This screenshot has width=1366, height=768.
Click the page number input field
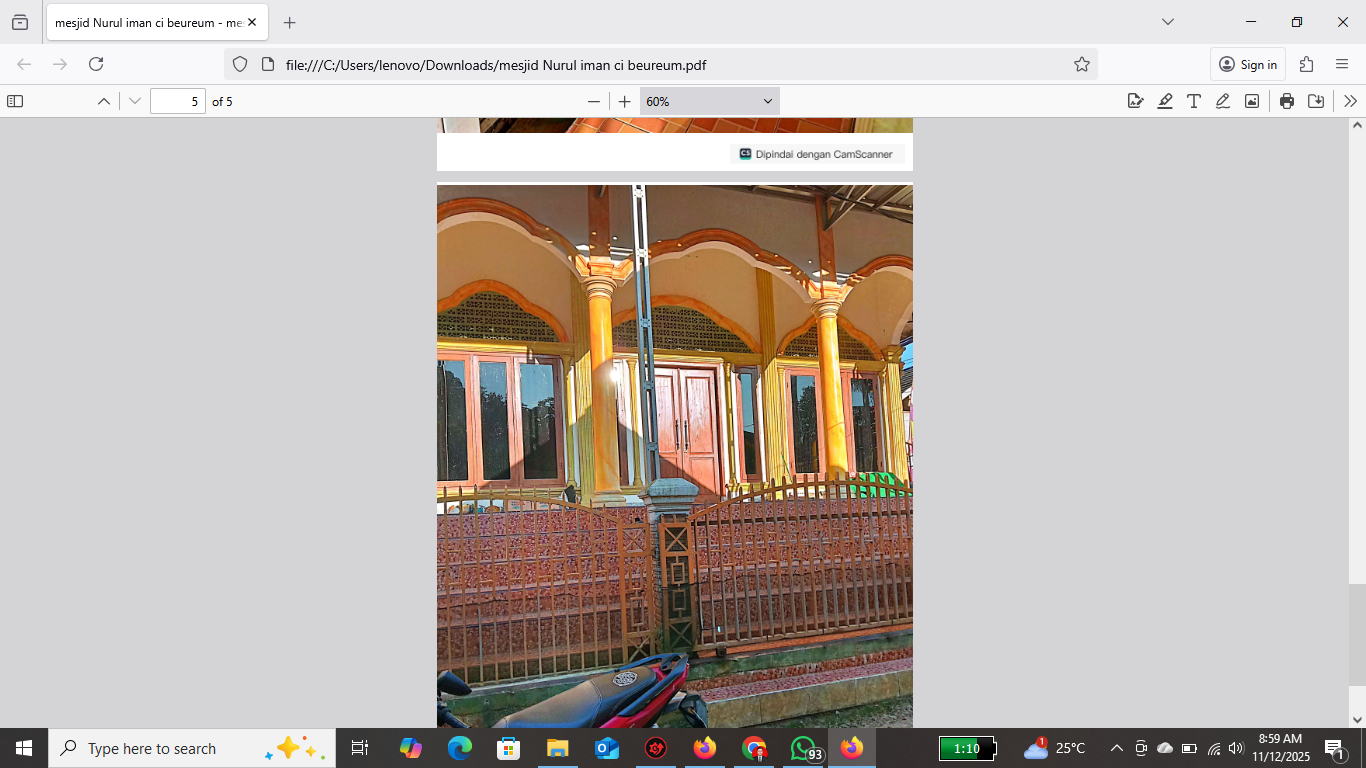178,101
